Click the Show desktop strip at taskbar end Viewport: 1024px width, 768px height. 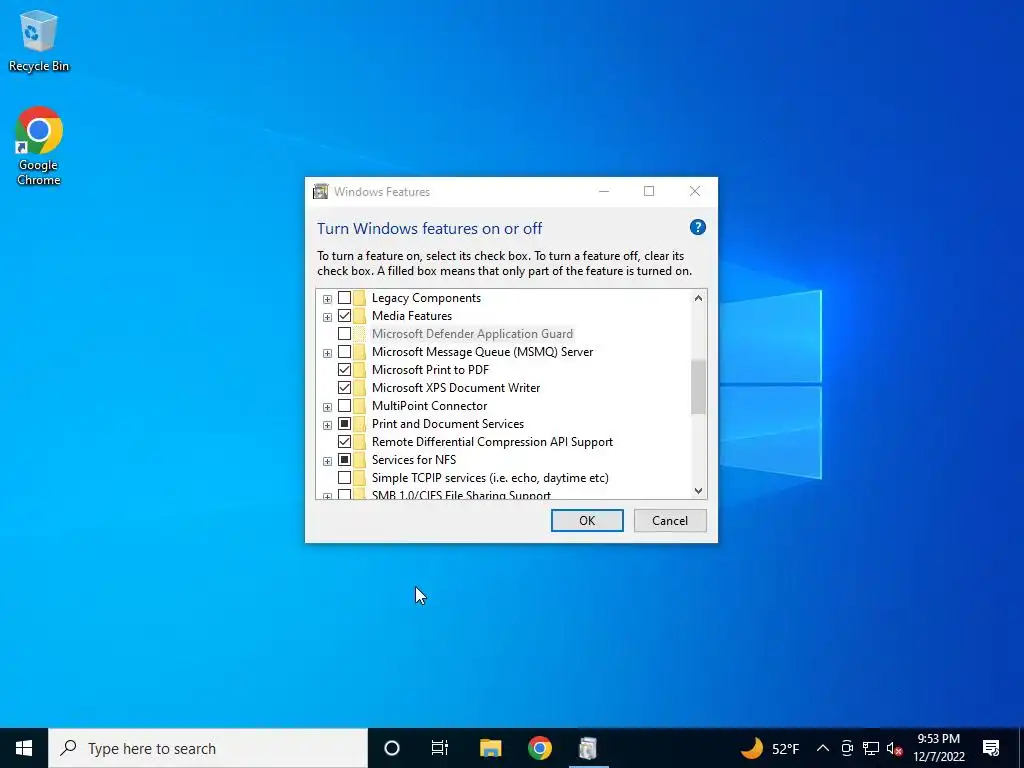[1021, 748]
